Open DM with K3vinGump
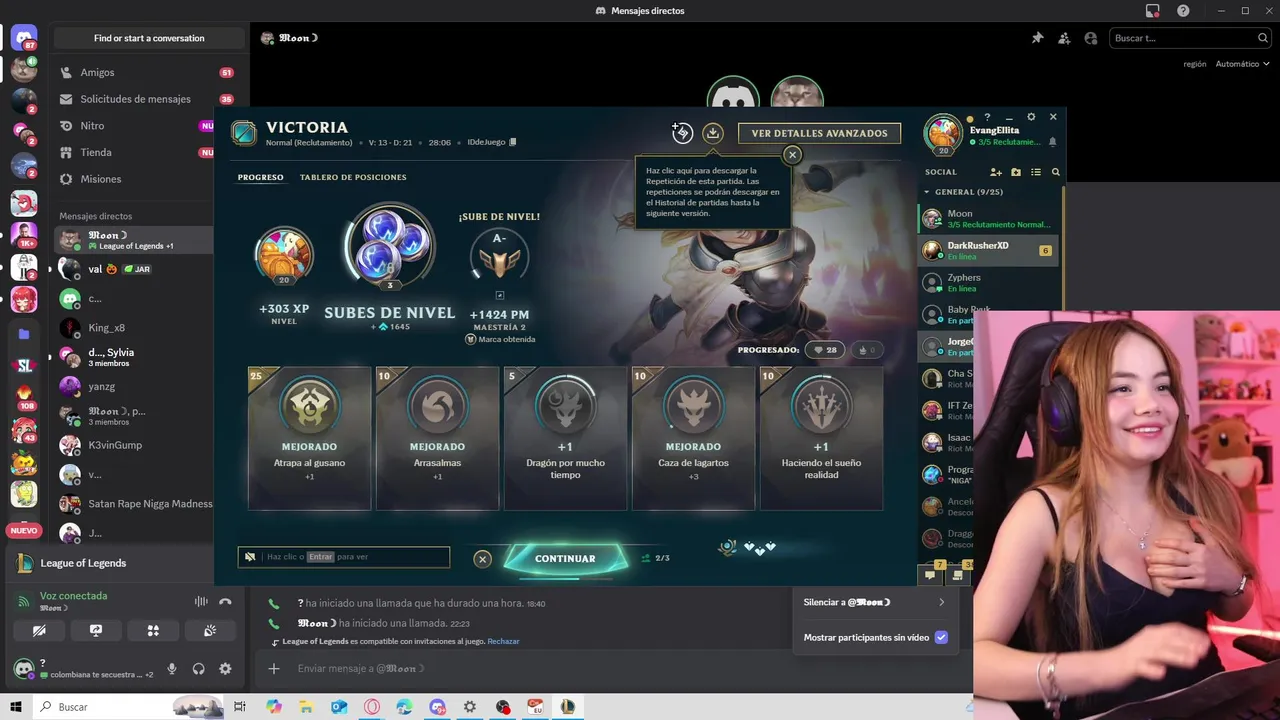This screenshot has height=720, width=1280. tap(133, 445)
